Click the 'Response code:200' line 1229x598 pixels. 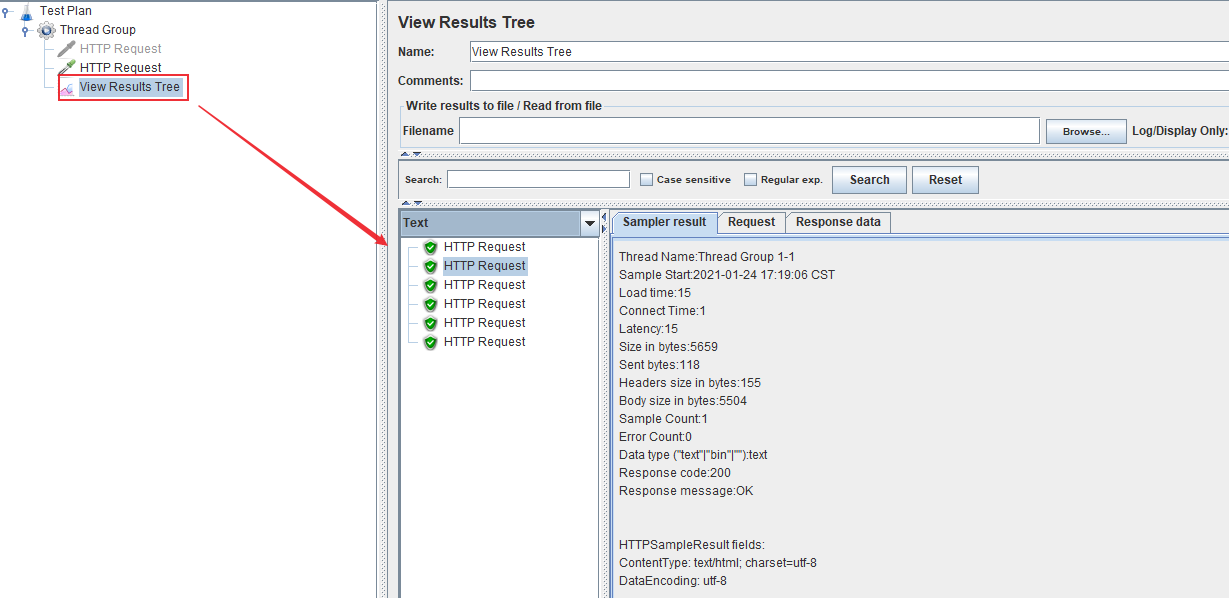click(675, 473)
